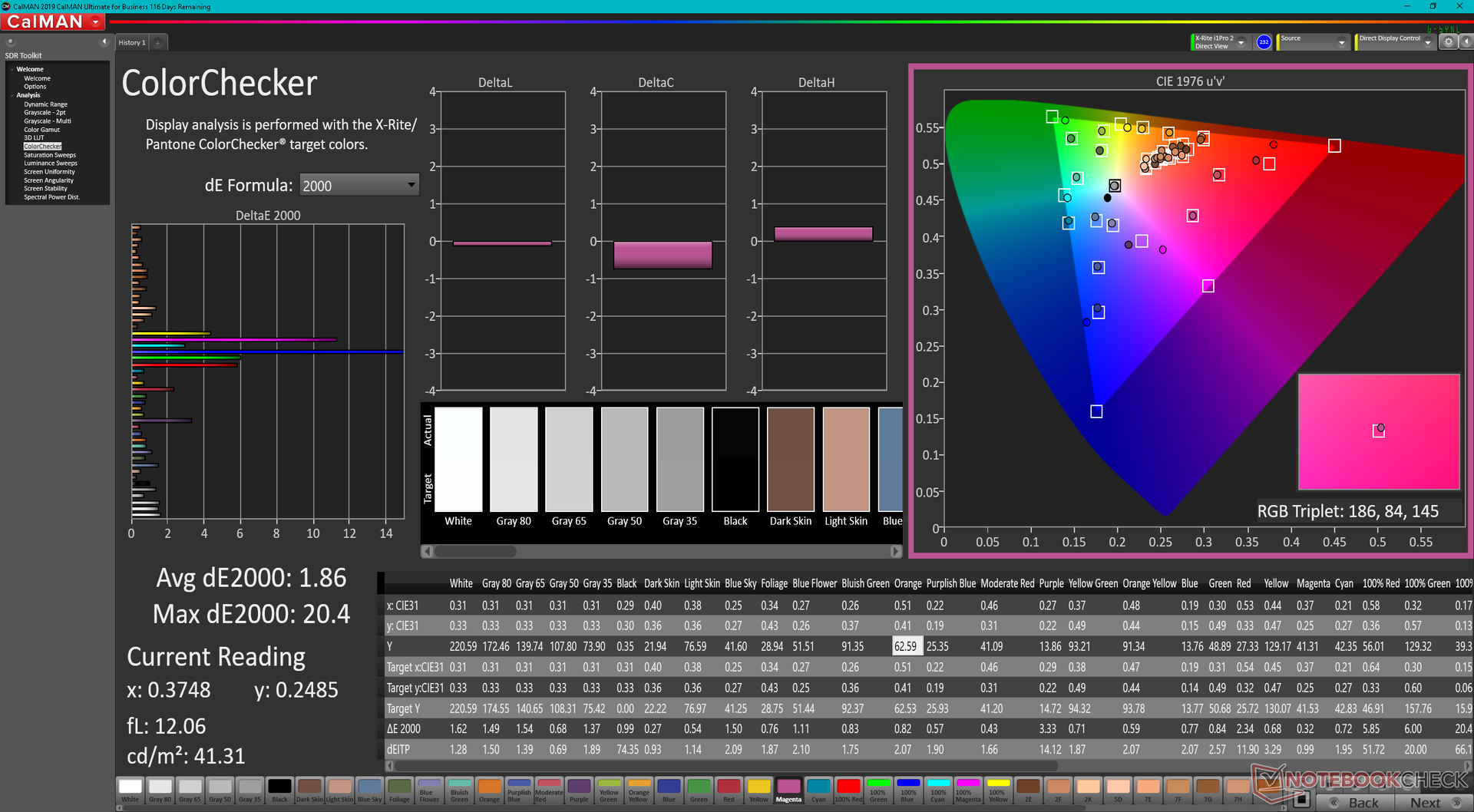The height and width of the screenshot is (812, 1474).
Task: Select the Foliage patch button
Action: 399,790
